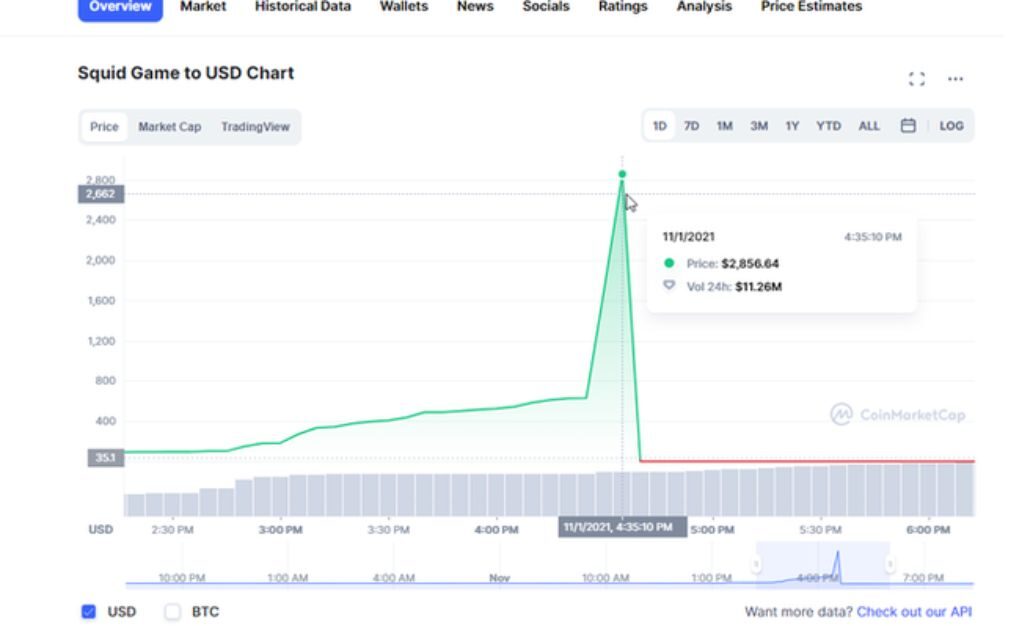Image resolution: width=1020 pixels, height=626 pixels.
Task: Click the fullscreen chart icon
Action: [x=916, y=79]
